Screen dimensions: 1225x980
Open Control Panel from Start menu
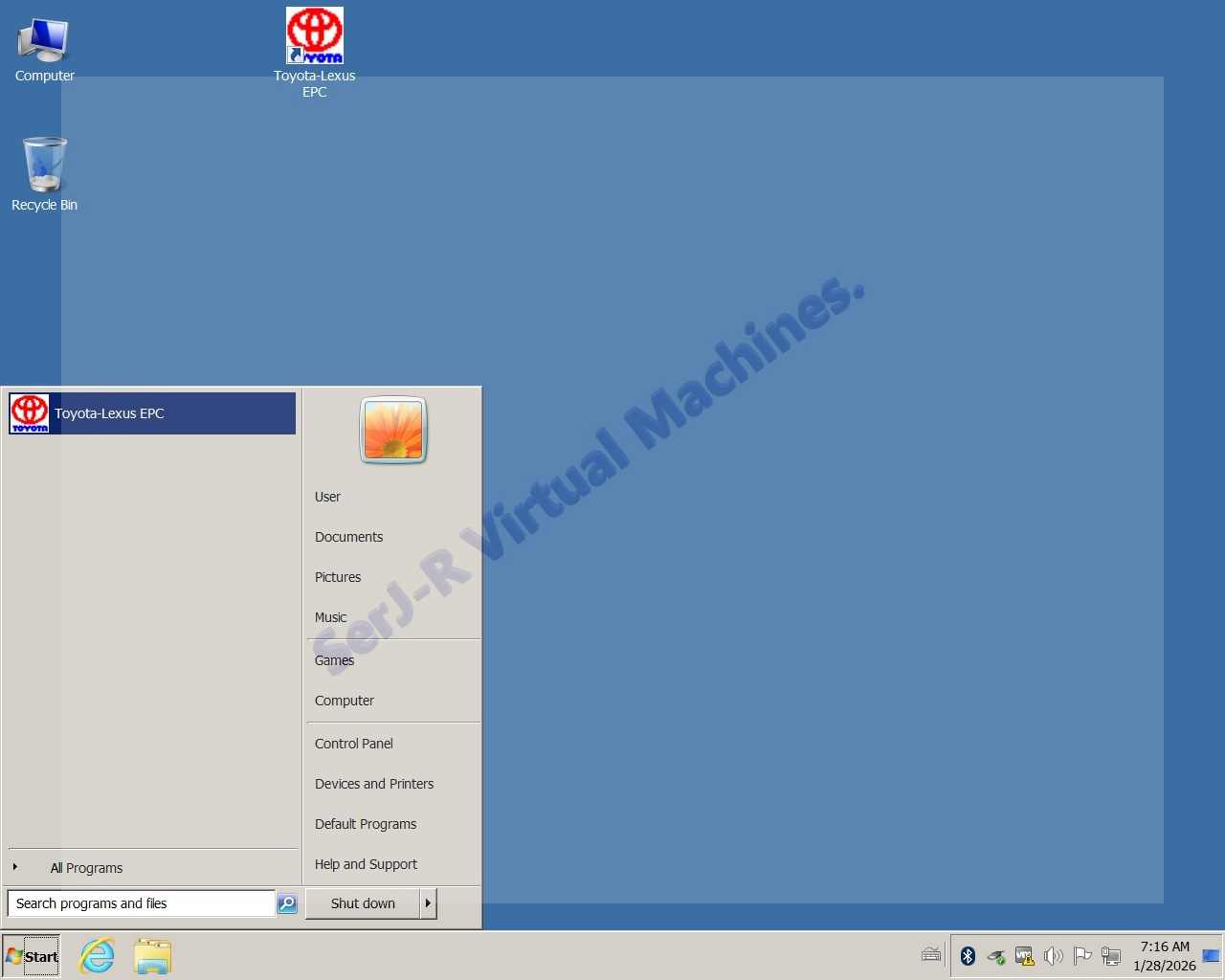pyautogui.click(x=354, y=744)
